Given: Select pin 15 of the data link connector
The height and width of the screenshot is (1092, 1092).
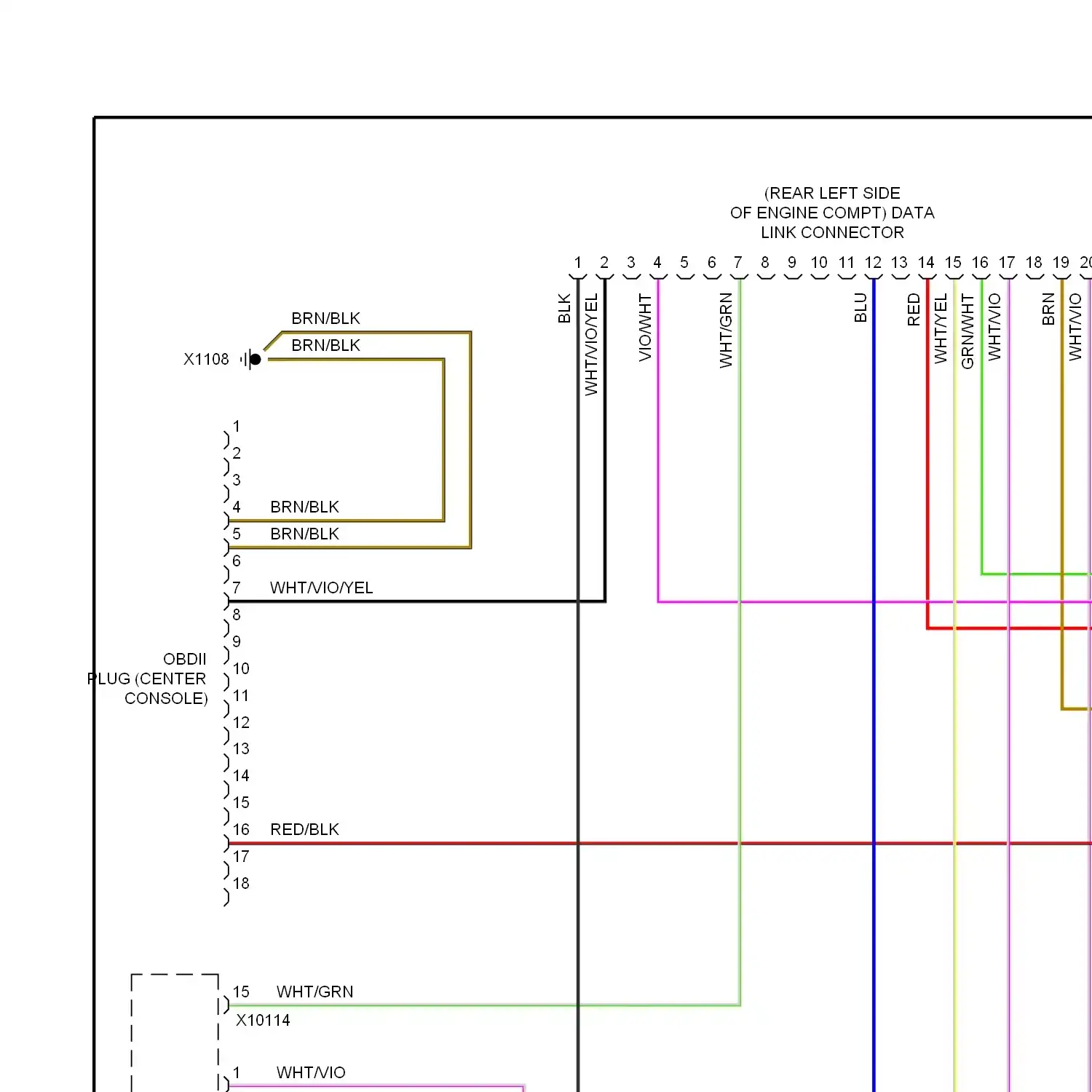Looking at the screenshot, I should click(953, 262).
